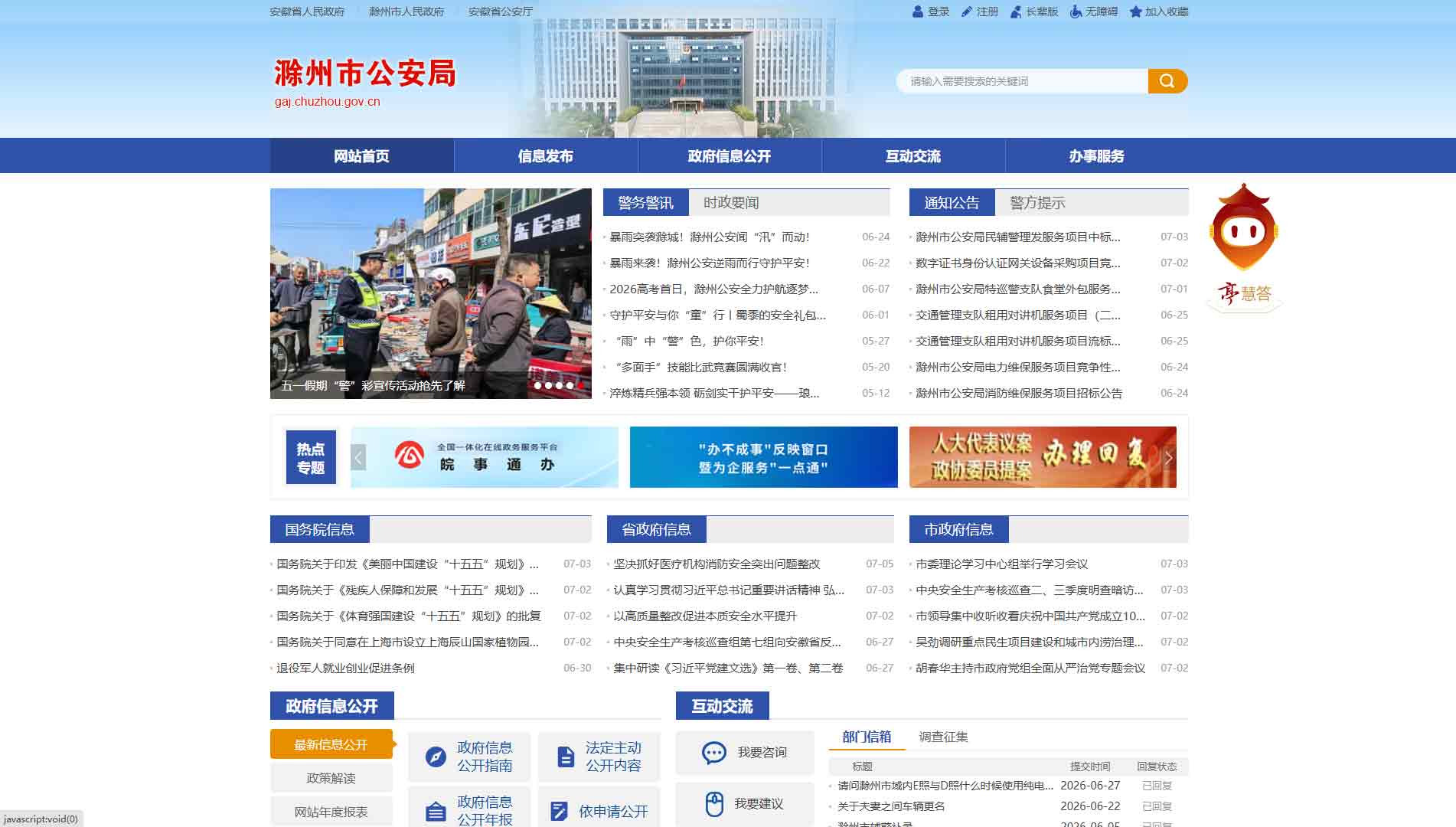Viewport: 1456px width, 827px height.
Task: Open 法定主动公开内容 document icon
Action: coord(566,757)
